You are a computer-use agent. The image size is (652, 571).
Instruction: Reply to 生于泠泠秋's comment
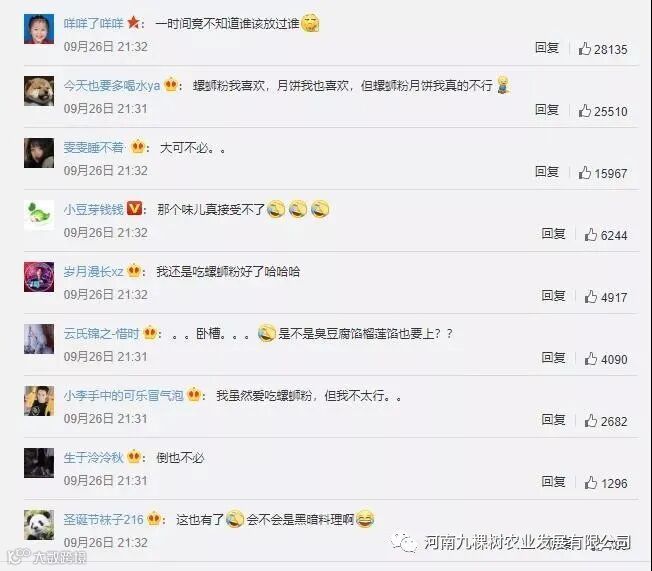[553, 482]
